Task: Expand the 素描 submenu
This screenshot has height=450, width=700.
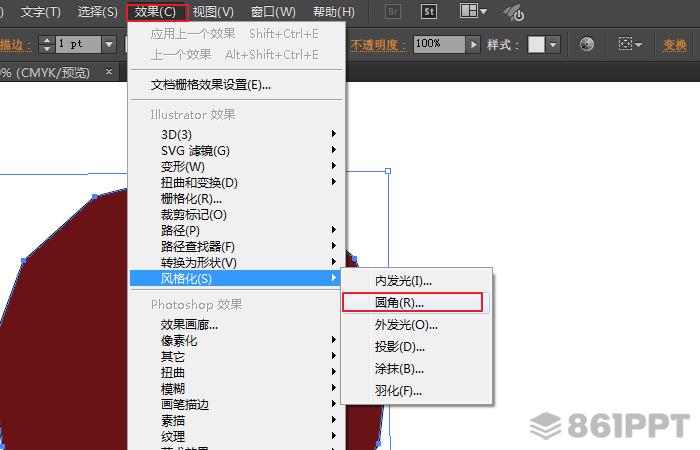Action: (x=237, y=421)
